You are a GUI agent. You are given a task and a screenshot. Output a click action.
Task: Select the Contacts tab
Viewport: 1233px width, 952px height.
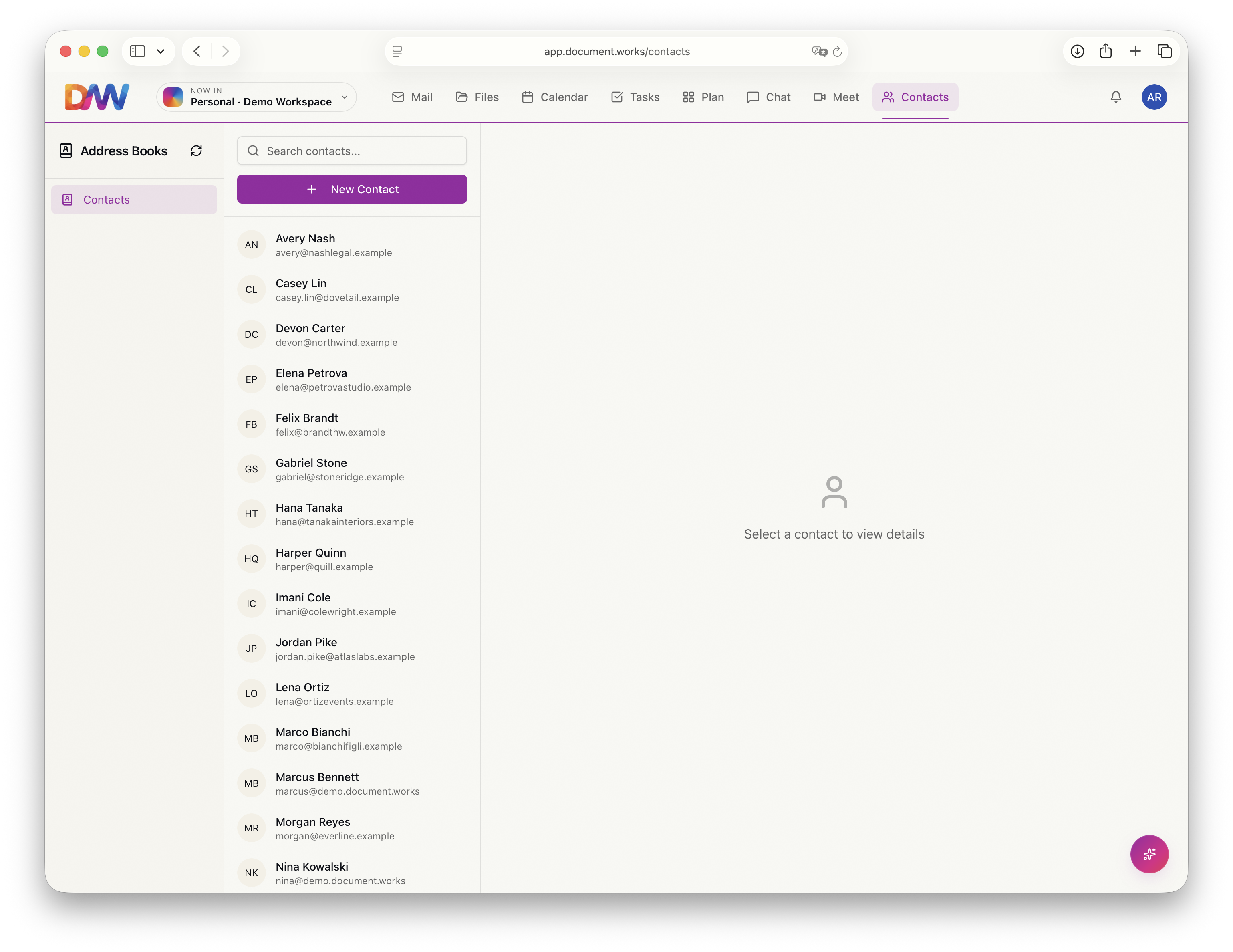click(915, 97)
